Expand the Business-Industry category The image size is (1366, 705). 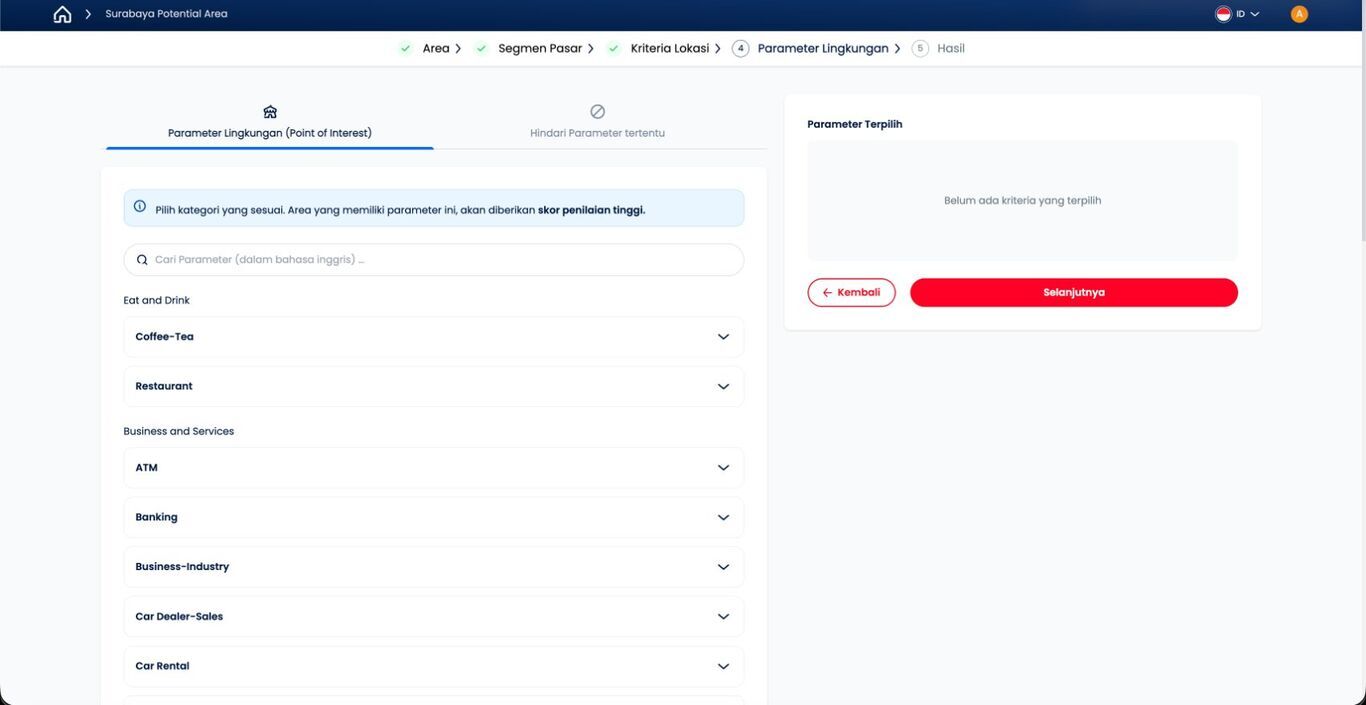tap(434, 567)
